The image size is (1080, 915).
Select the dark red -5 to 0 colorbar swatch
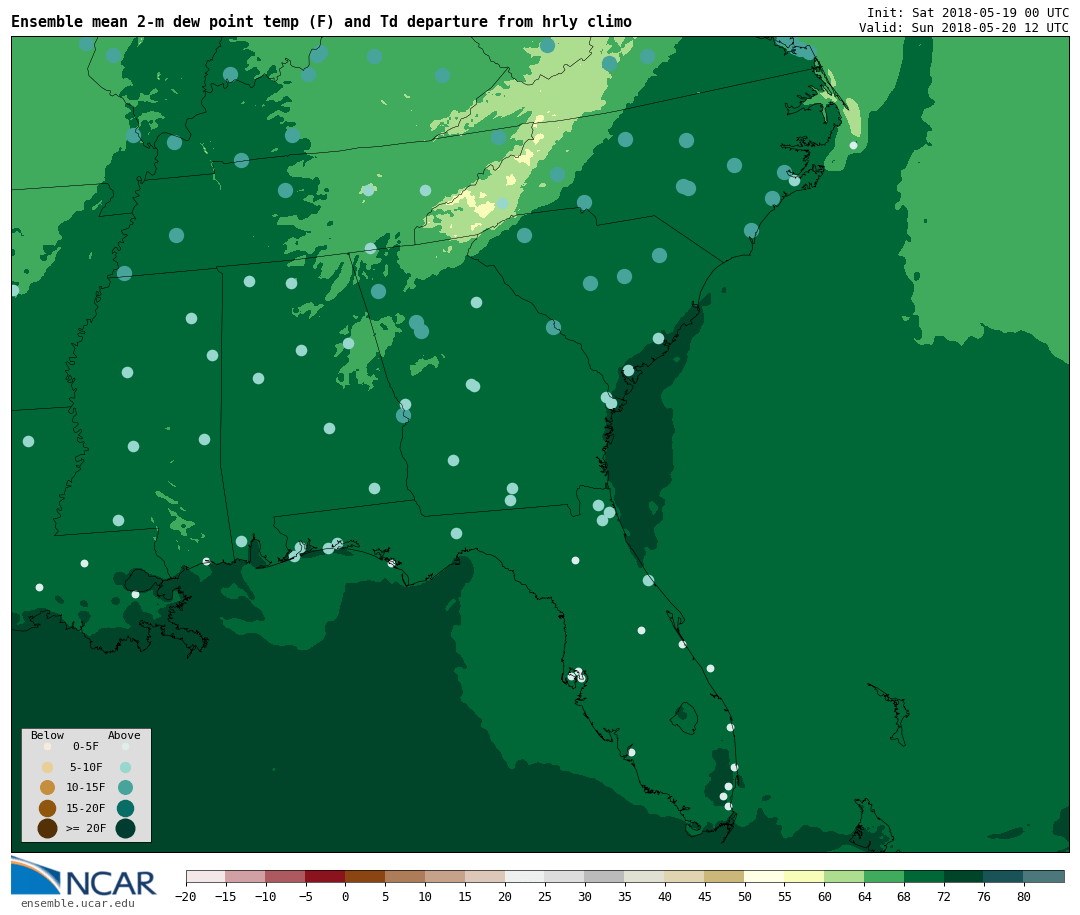point(325,877)
